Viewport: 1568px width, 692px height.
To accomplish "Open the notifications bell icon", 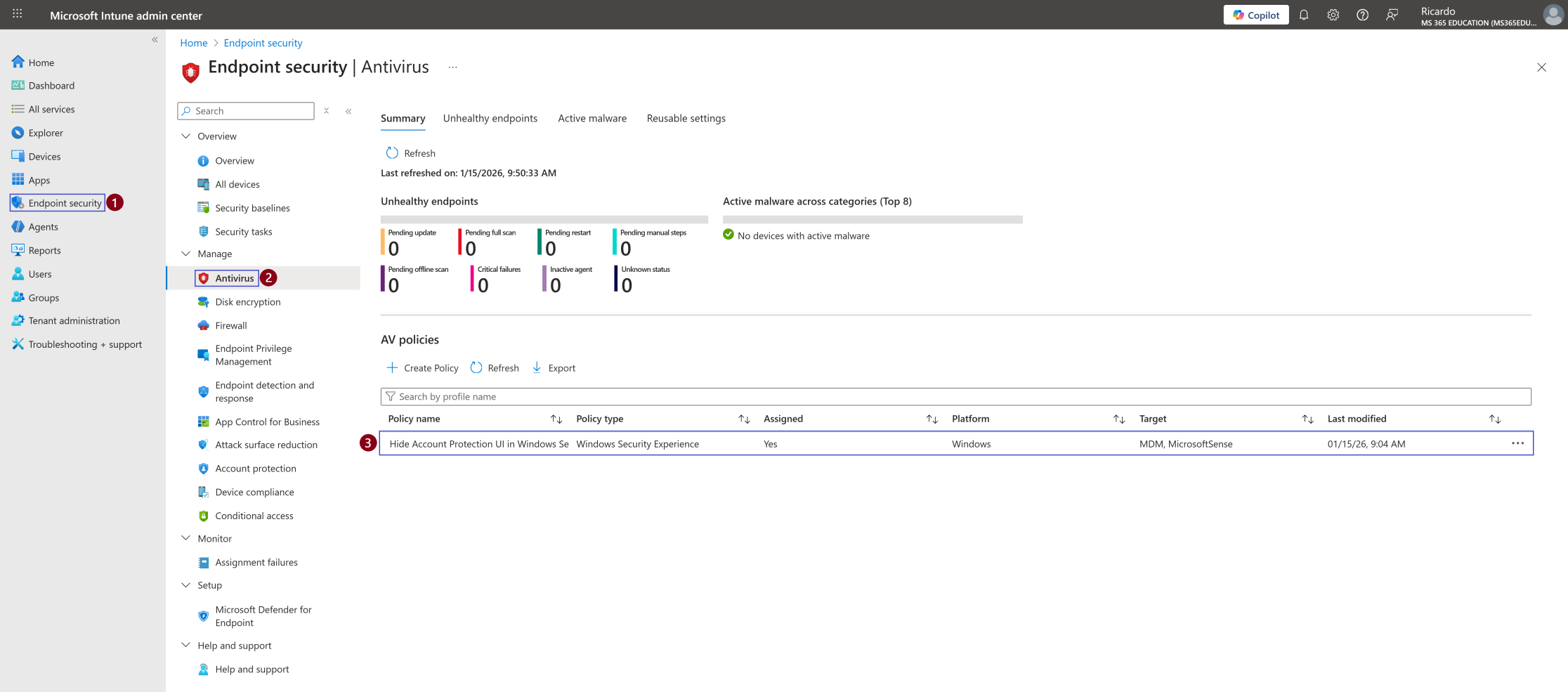I will point(1304,15).
